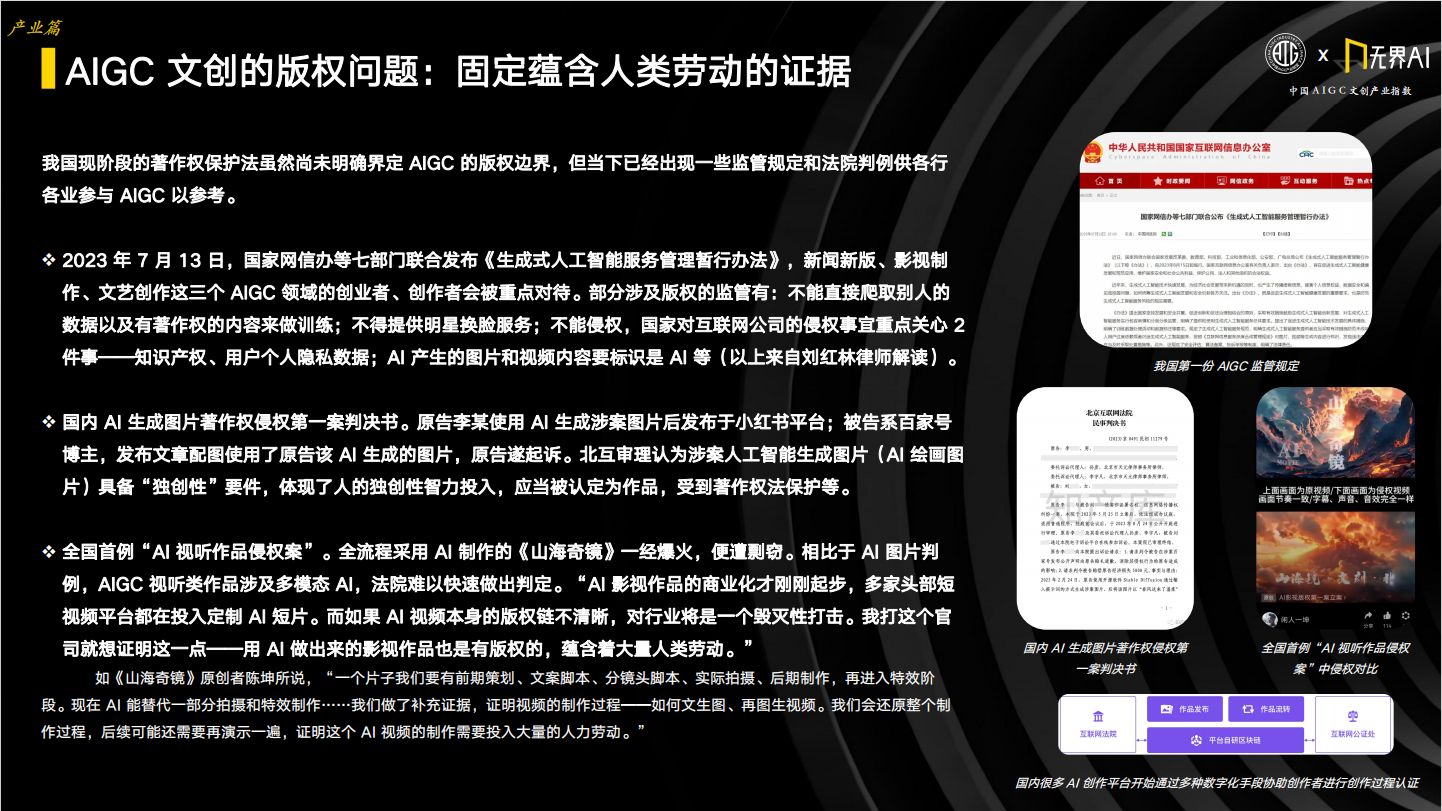This screenshot has width=1442, height=811.
Task: Click the small CAC logo near the search box
Action: click(1308, 154)
